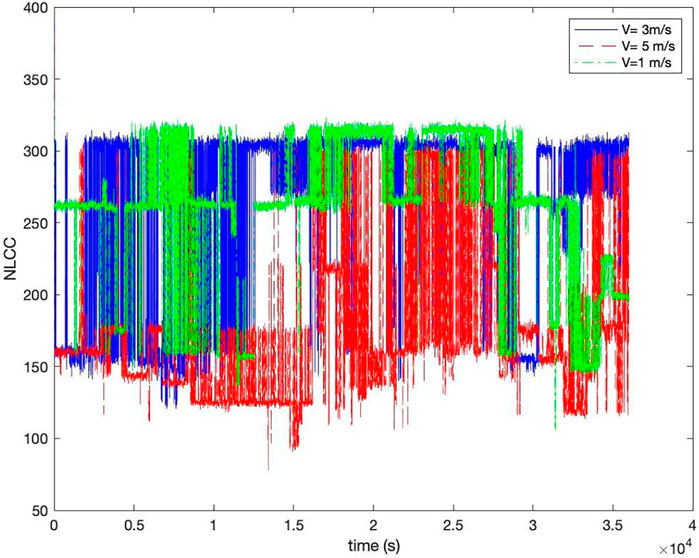Select the 'time (s)' x-axis label
The height and width of the screenshot is (558, 699).
[x=374, y=546]
